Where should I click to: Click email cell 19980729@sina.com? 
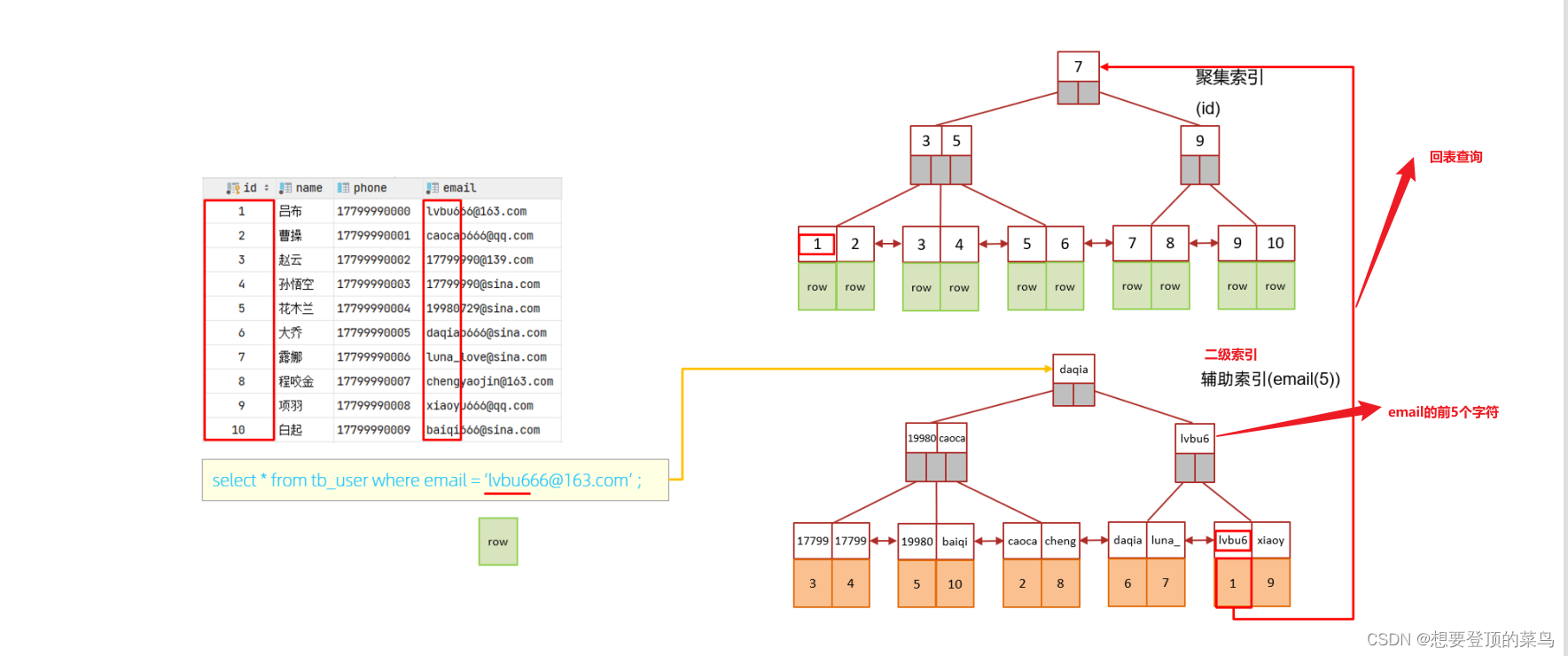(483, 308)
